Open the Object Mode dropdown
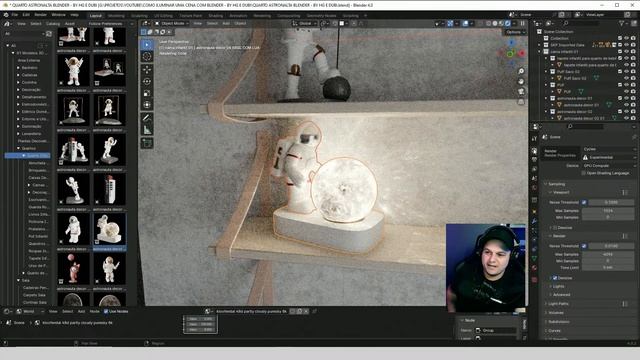Image resolution: width=640 pixels, height=360 pixels. [x=172, y=24]
